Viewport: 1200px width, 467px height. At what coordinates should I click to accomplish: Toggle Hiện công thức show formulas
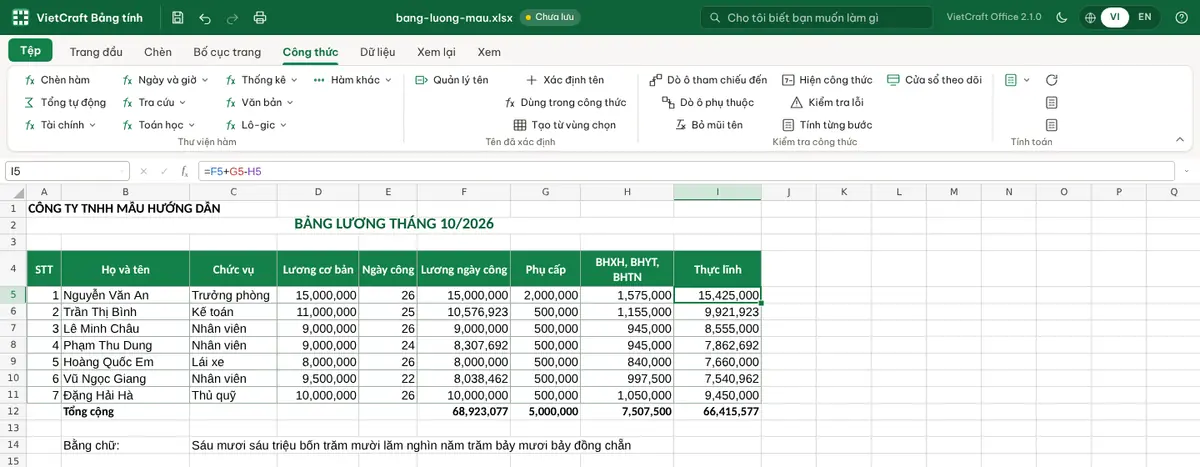827,80
